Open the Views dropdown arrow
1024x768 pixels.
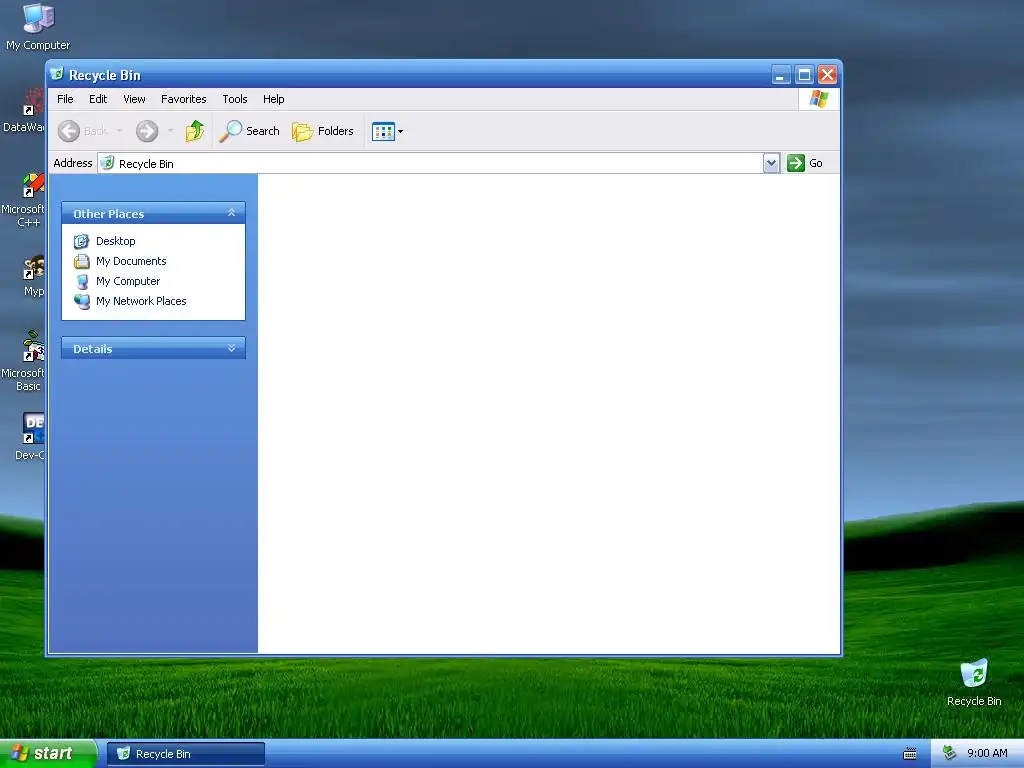(400, 131)
